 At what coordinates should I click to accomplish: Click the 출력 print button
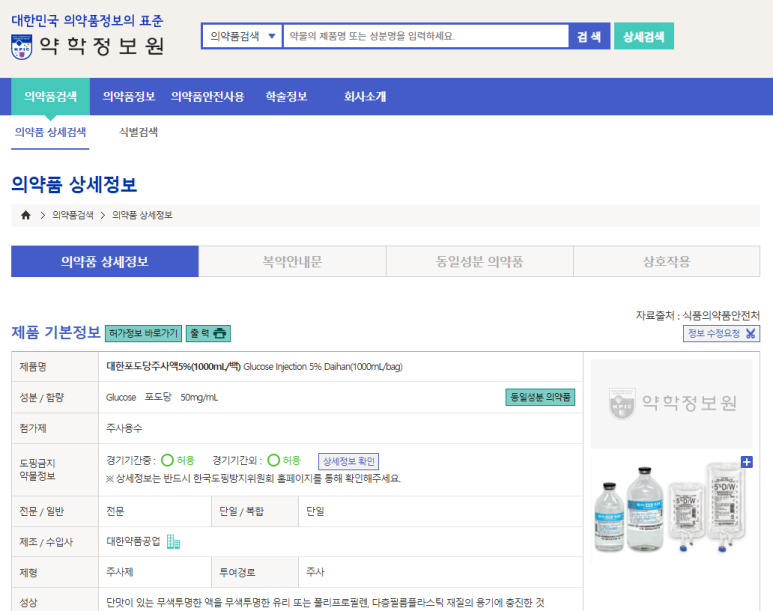pyautogui.click(x=209, y=333)
